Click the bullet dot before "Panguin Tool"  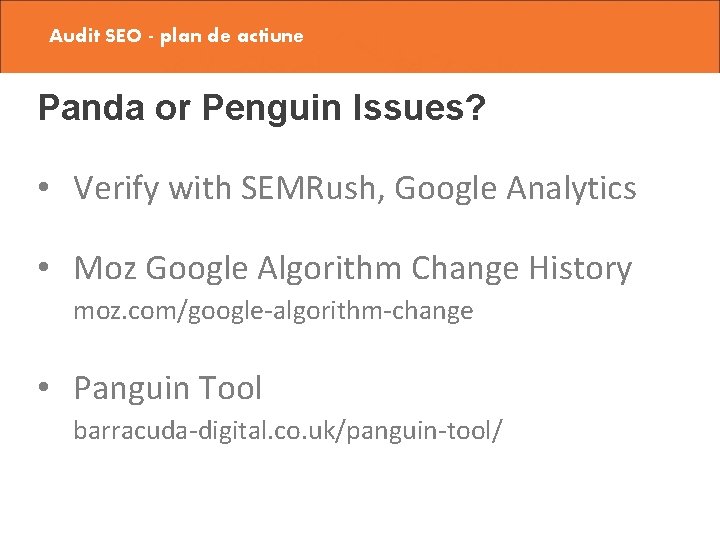[x=46, y=389]
